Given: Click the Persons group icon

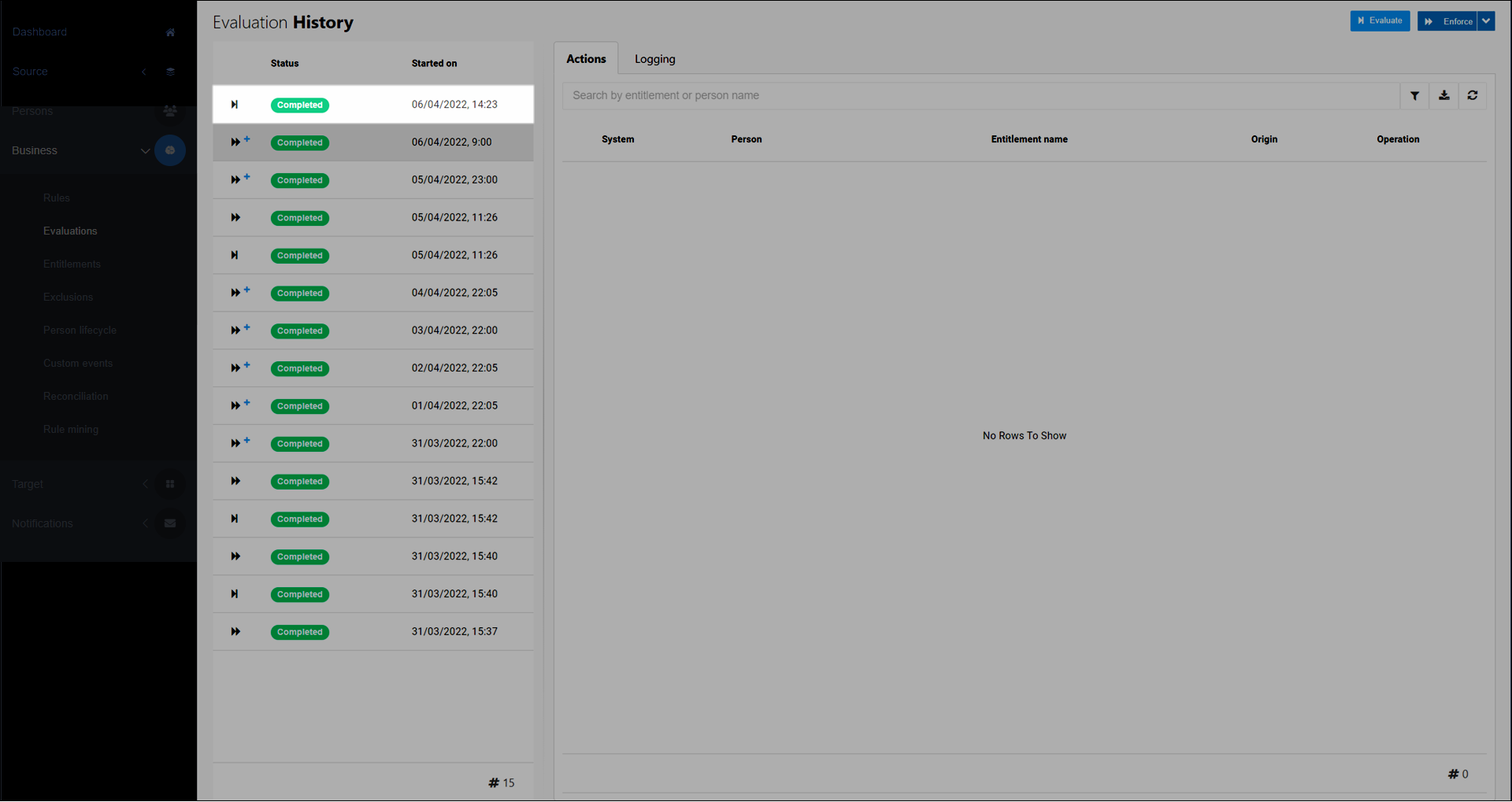Looking at the screenshot, I should (170, 111).
